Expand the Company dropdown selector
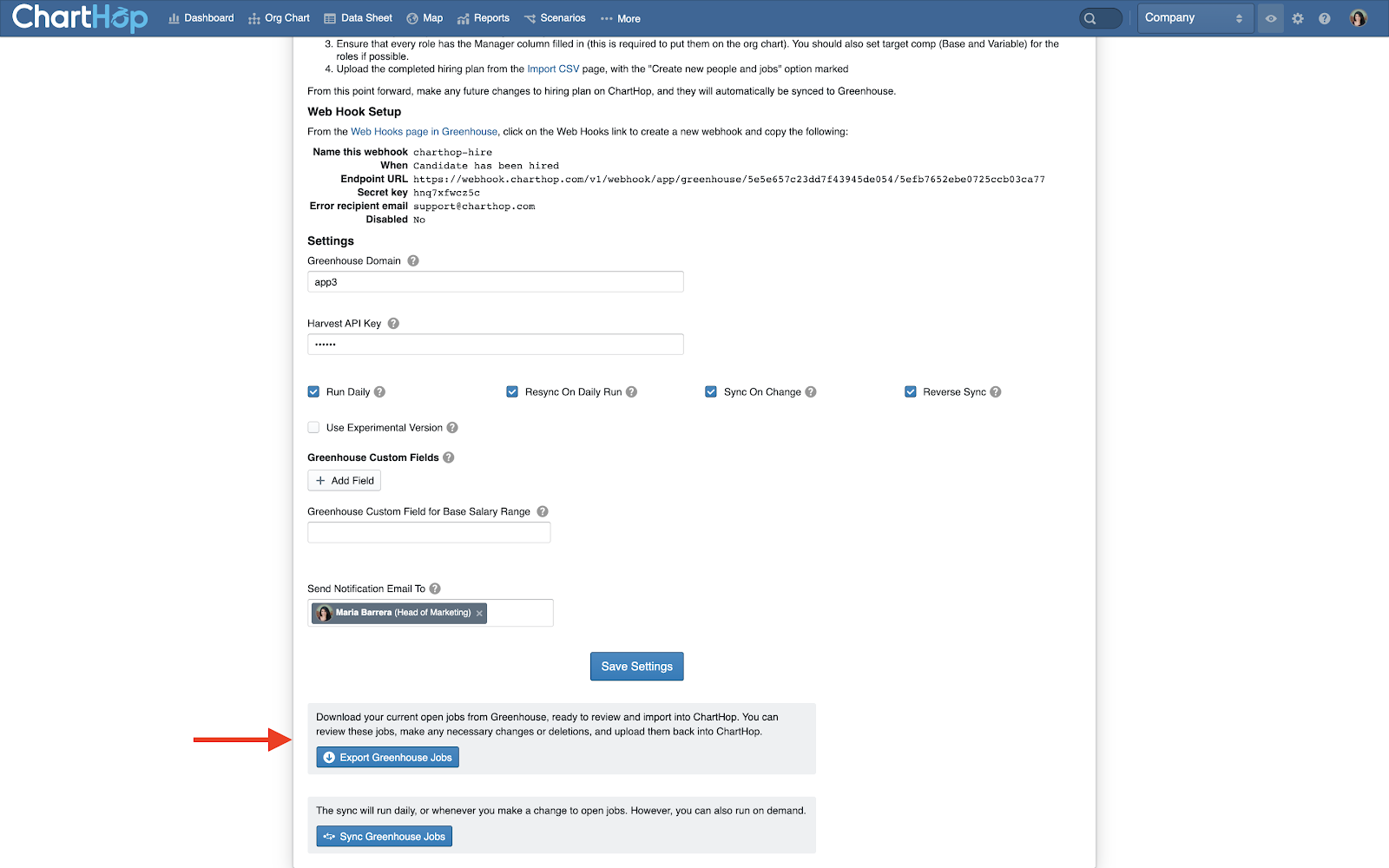This screenshot has width=1389, height=868. pos(1195,18)
